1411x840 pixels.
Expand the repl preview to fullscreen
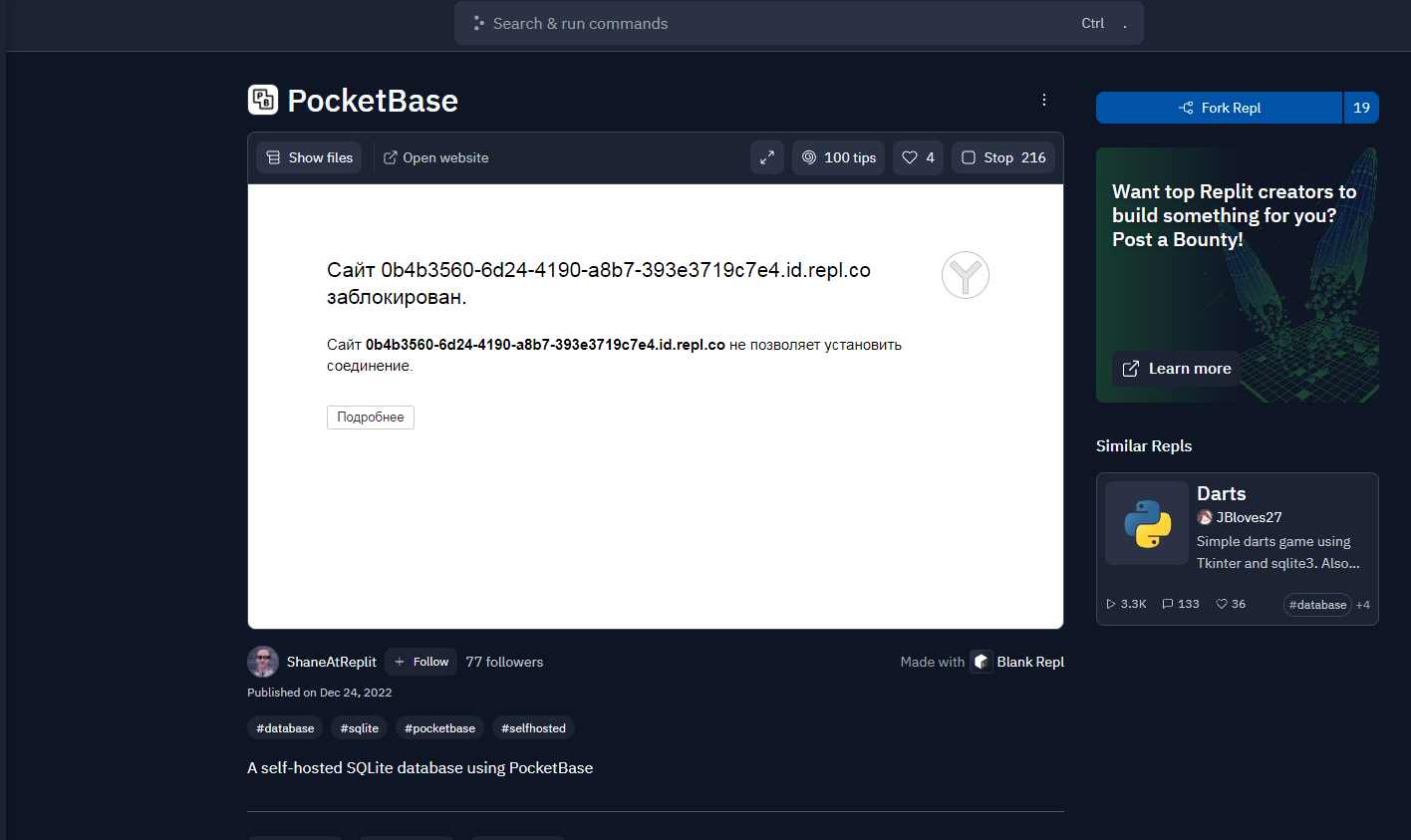click(x=767, y=157)
